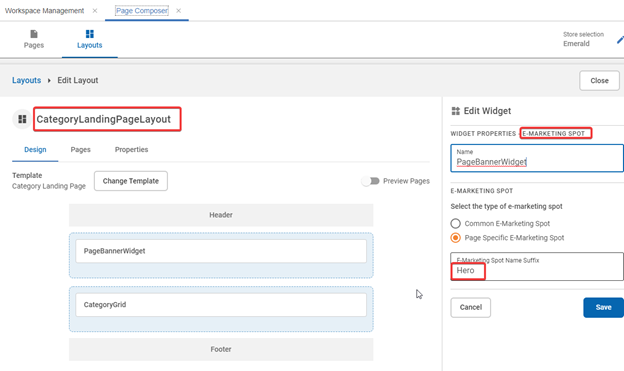Click the widget Name input field
The image size is (624, 371).
click(x=537, y=158)
